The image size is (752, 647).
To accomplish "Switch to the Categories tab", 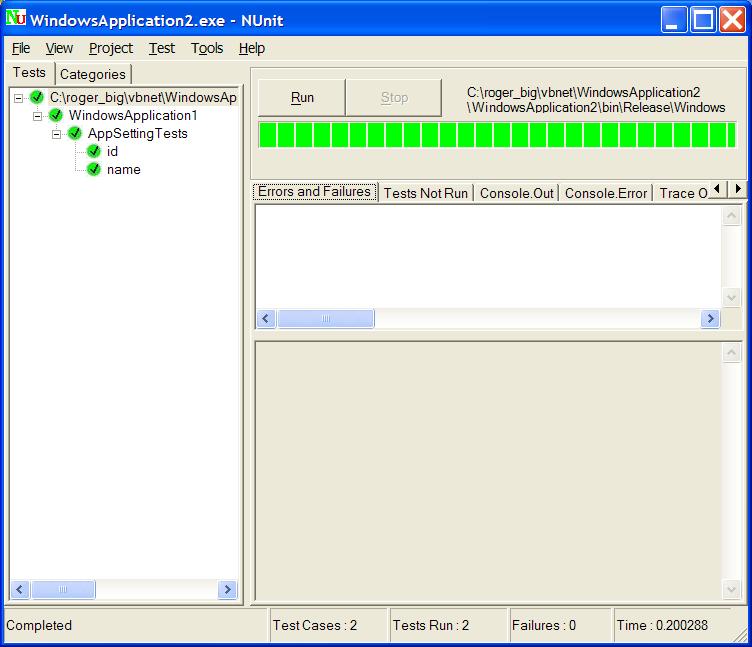I will click(x=93, y=74).
